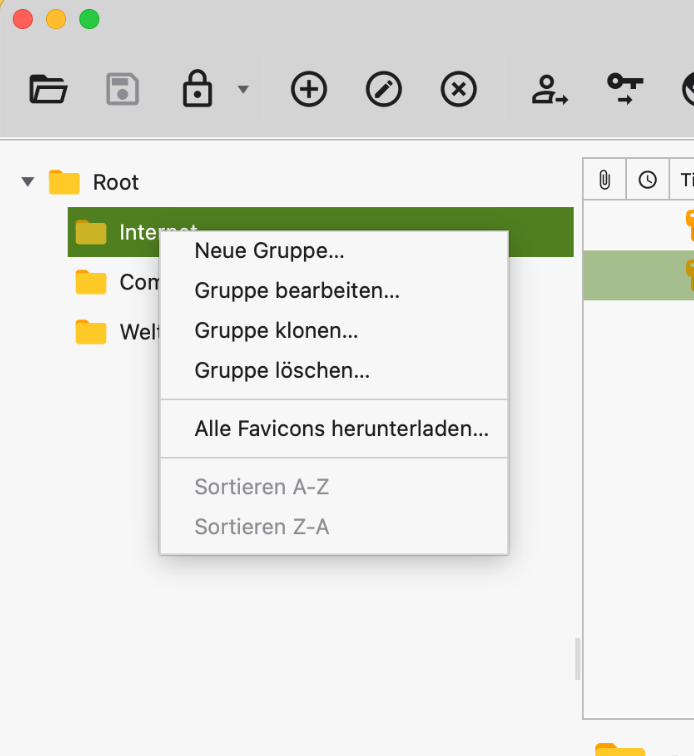Click the open database folder icon
Viewport: 694px width, 756px height.
[x=48, y=90]
